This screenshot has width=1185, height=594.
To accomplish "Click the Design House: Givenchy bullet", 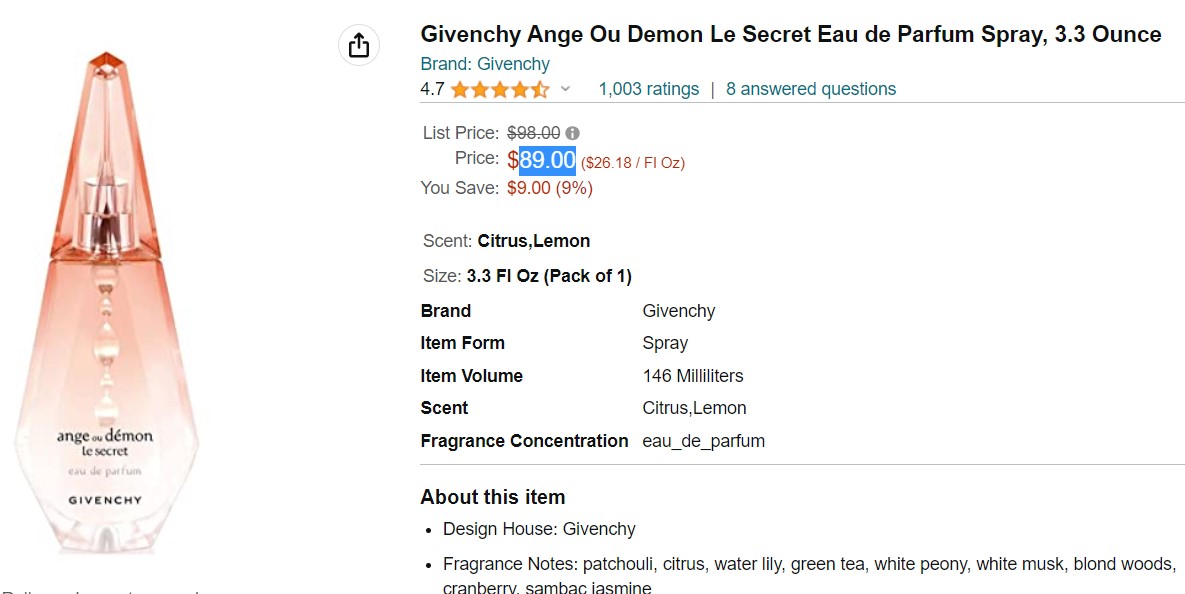I will 539,529.
